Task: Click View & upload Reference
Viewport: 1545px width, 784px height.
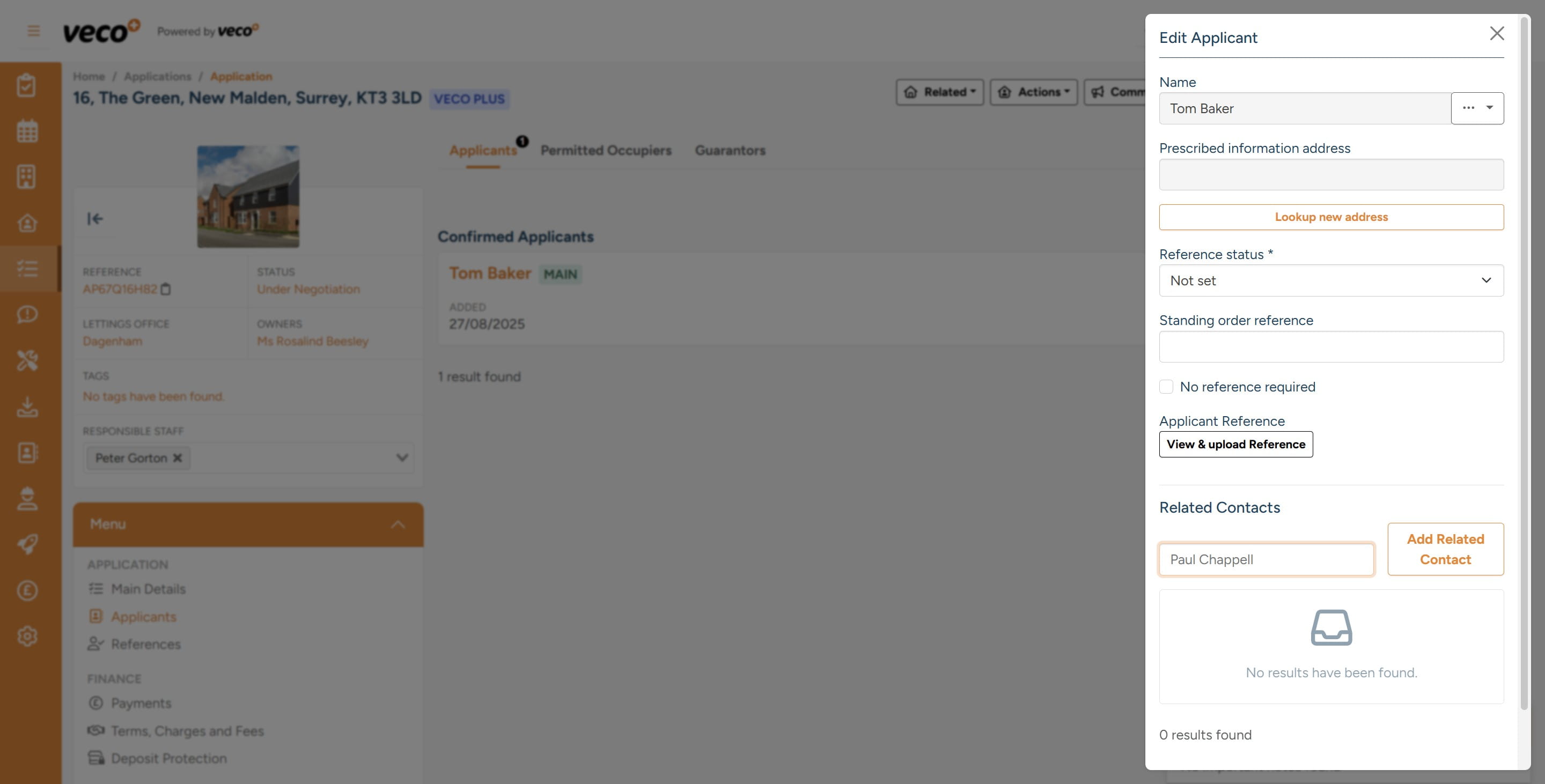Action: [x=1235, y=444]
